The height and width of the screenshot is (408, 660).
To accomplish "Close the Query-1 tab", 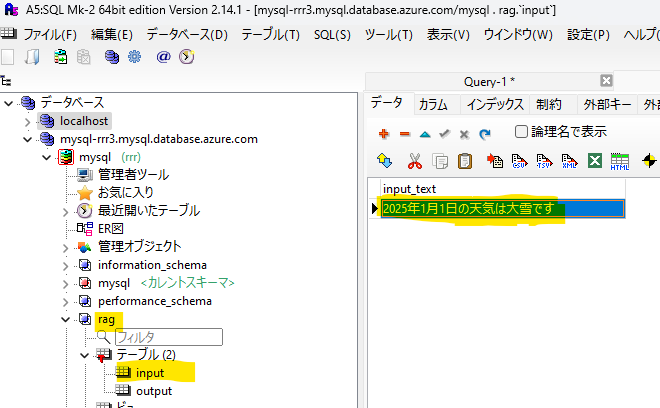I will (x=606, y=80).
